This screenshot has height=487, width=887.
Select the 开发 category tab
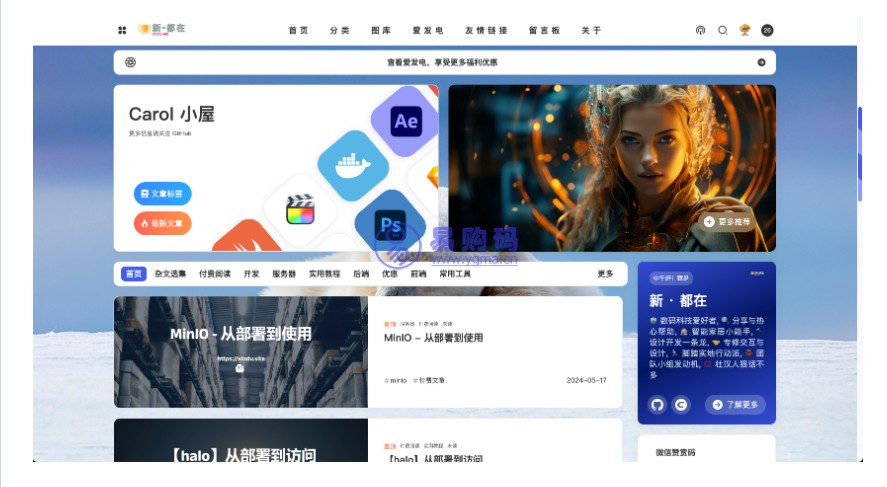251,274
